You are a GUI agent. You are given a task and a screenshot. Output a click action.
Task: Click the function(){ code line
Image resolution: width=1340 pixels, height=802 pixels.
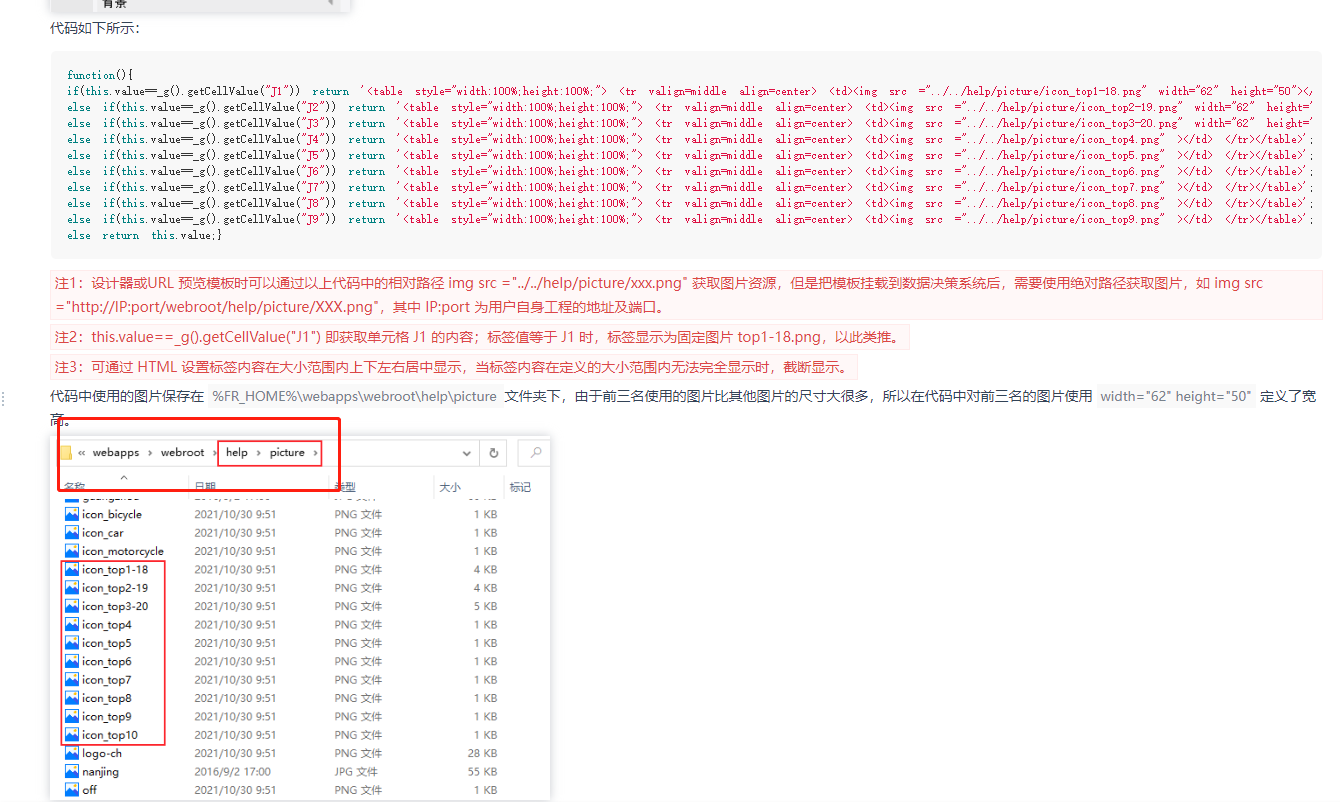pos(100,75)
